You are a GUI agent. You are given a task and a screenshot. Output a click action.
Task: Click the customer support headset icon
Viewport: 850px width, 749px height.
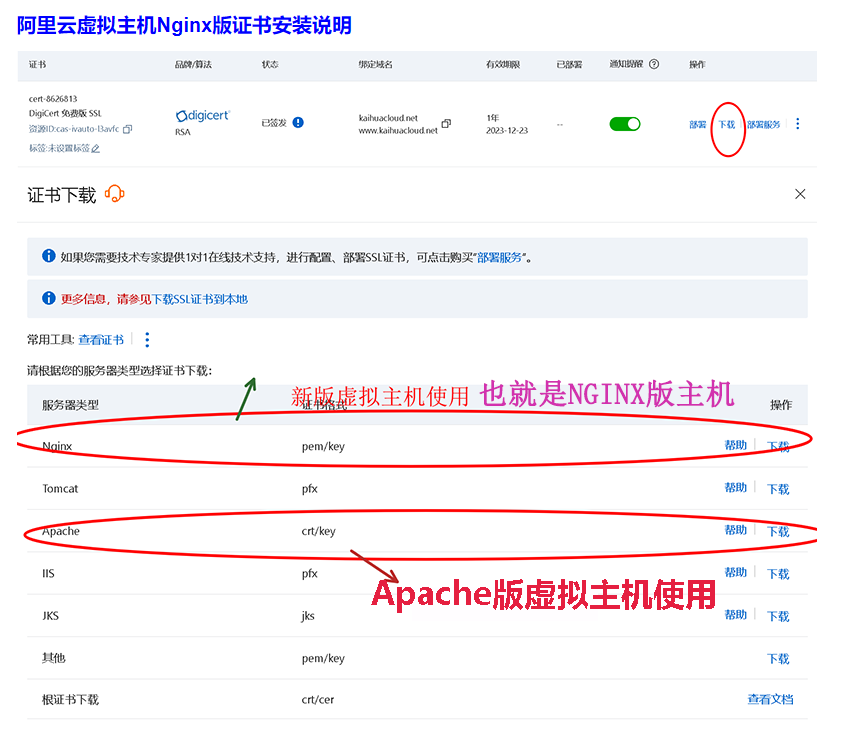point(114,194)
